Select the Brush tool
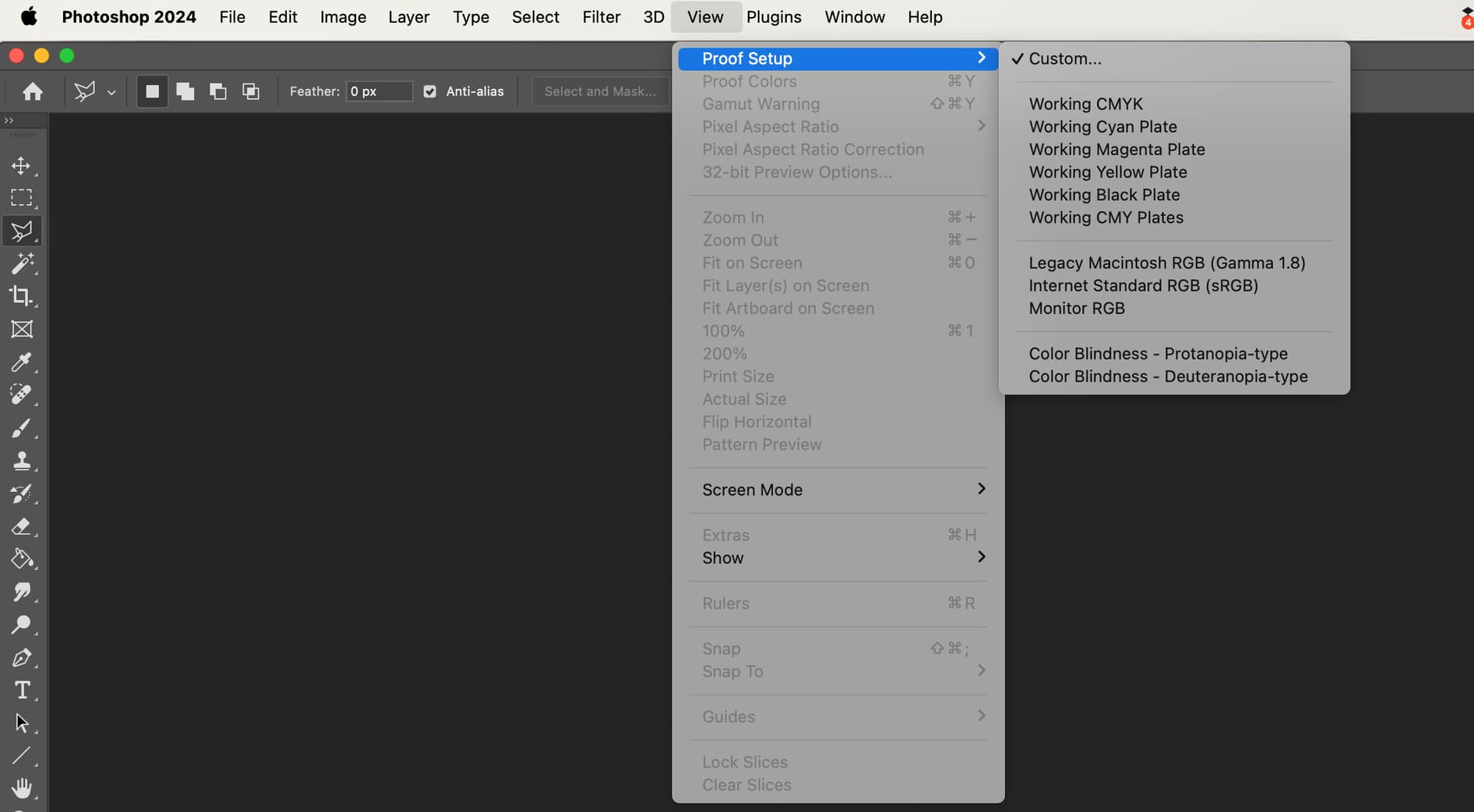Viewport: 1474px width, 812px height. pos(21,427)
